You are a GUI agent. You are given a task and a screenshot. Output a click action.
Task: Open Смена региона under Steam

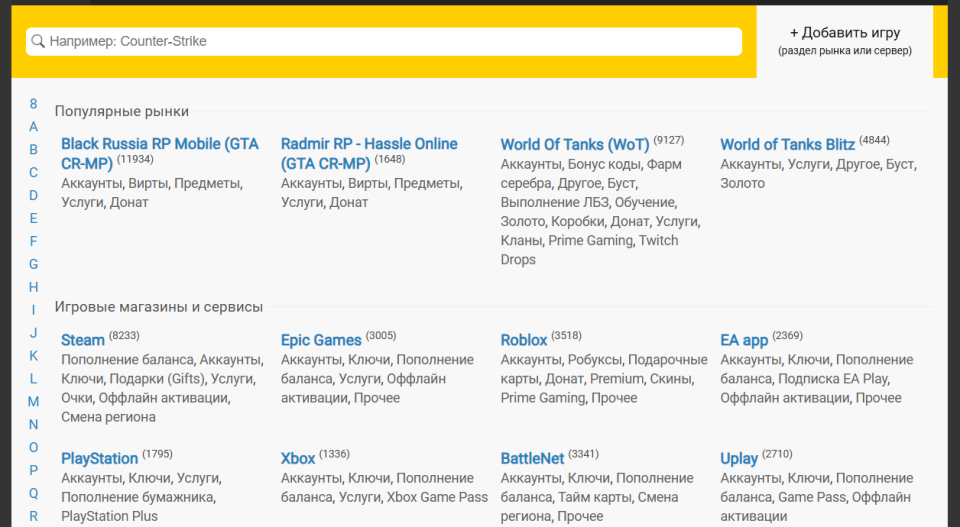[108, 417]
